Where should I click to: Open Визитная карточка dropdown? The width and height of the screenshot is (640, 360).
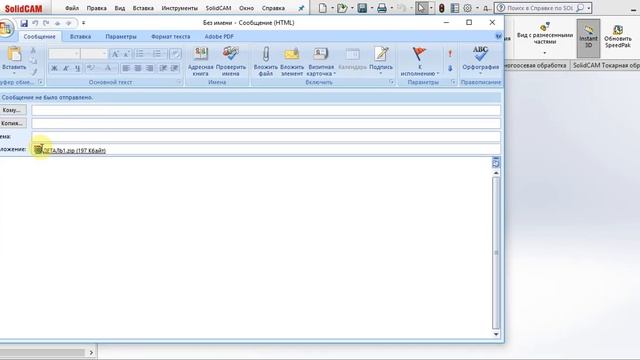tap(321, 61)
